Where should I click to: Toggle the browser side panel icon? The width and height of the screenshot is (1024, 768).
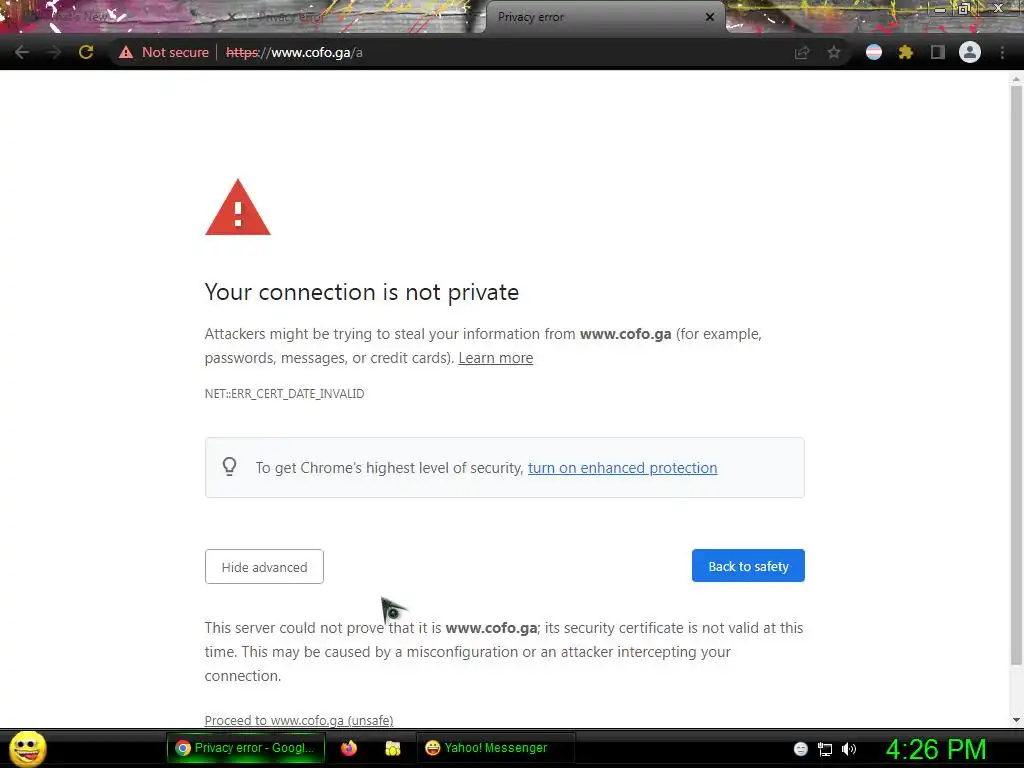click(938, 52)
